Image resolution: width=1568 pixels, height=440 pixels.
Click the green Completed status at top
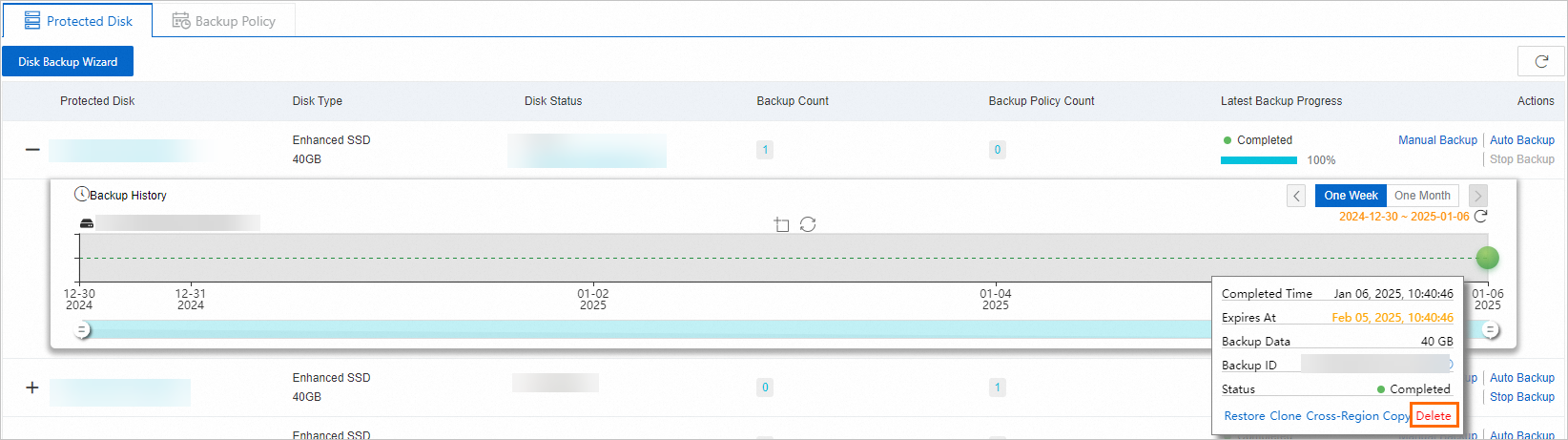pos(1258,140)
